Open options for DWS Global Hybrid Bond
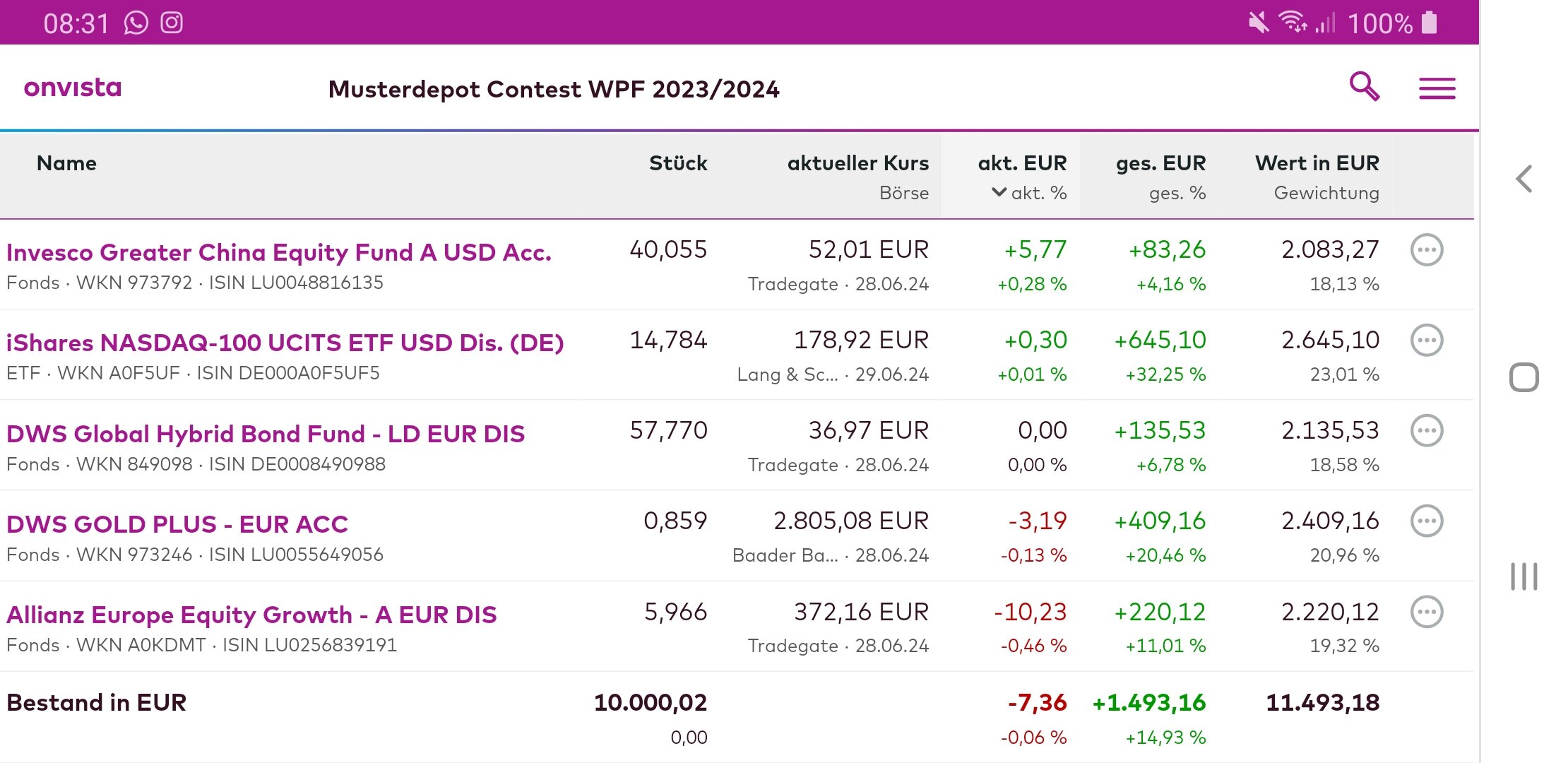Viewport: 1568px width, 763px height. (1426, 431)
